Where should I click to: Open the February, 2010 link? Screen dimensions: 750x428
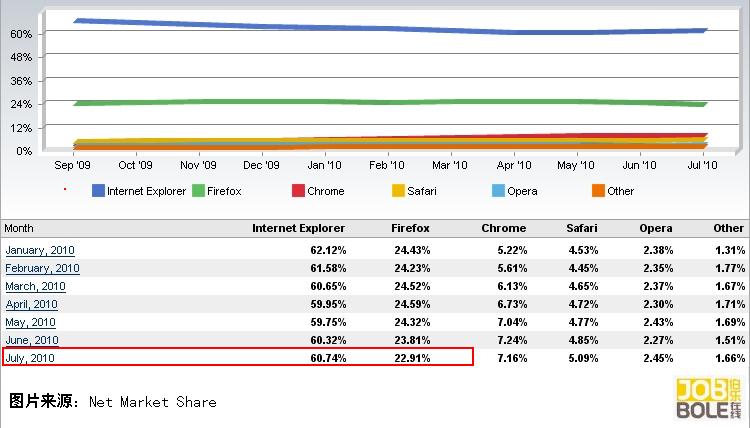(42, 268)
